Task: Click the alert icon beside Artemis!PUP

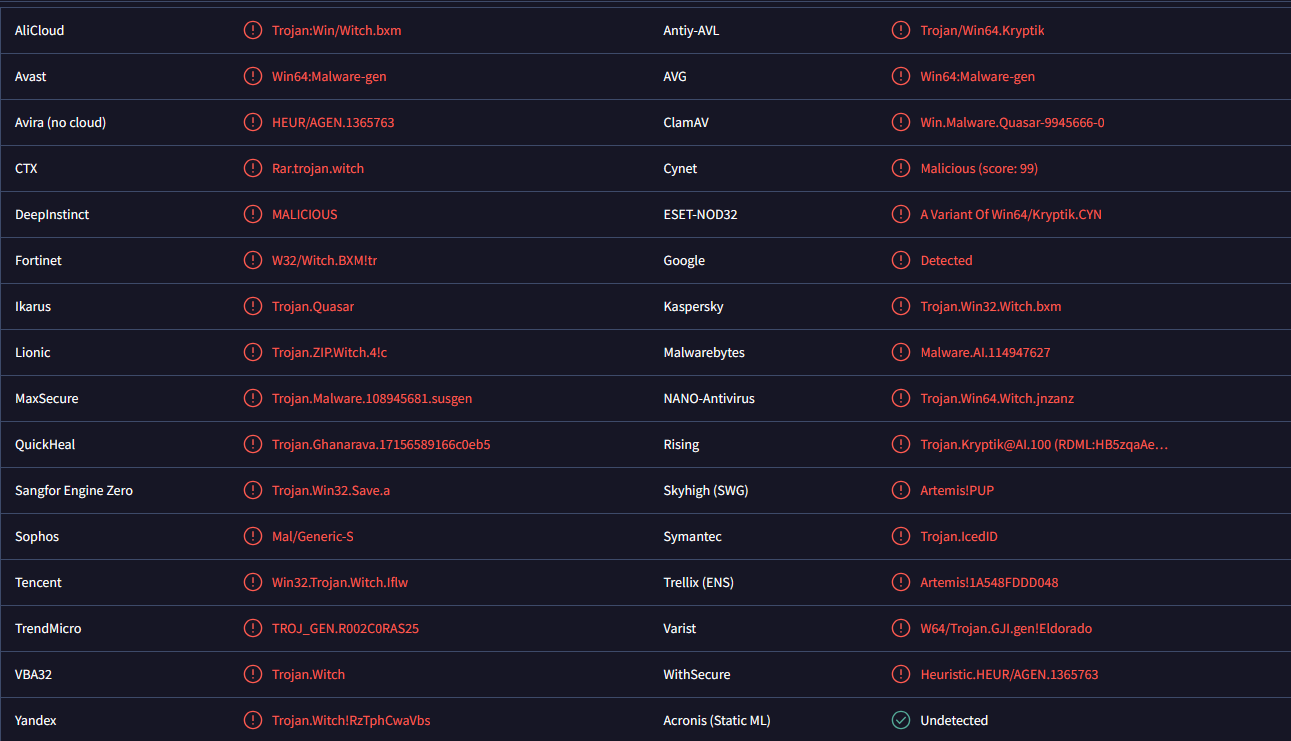Action: pos(901,490)
